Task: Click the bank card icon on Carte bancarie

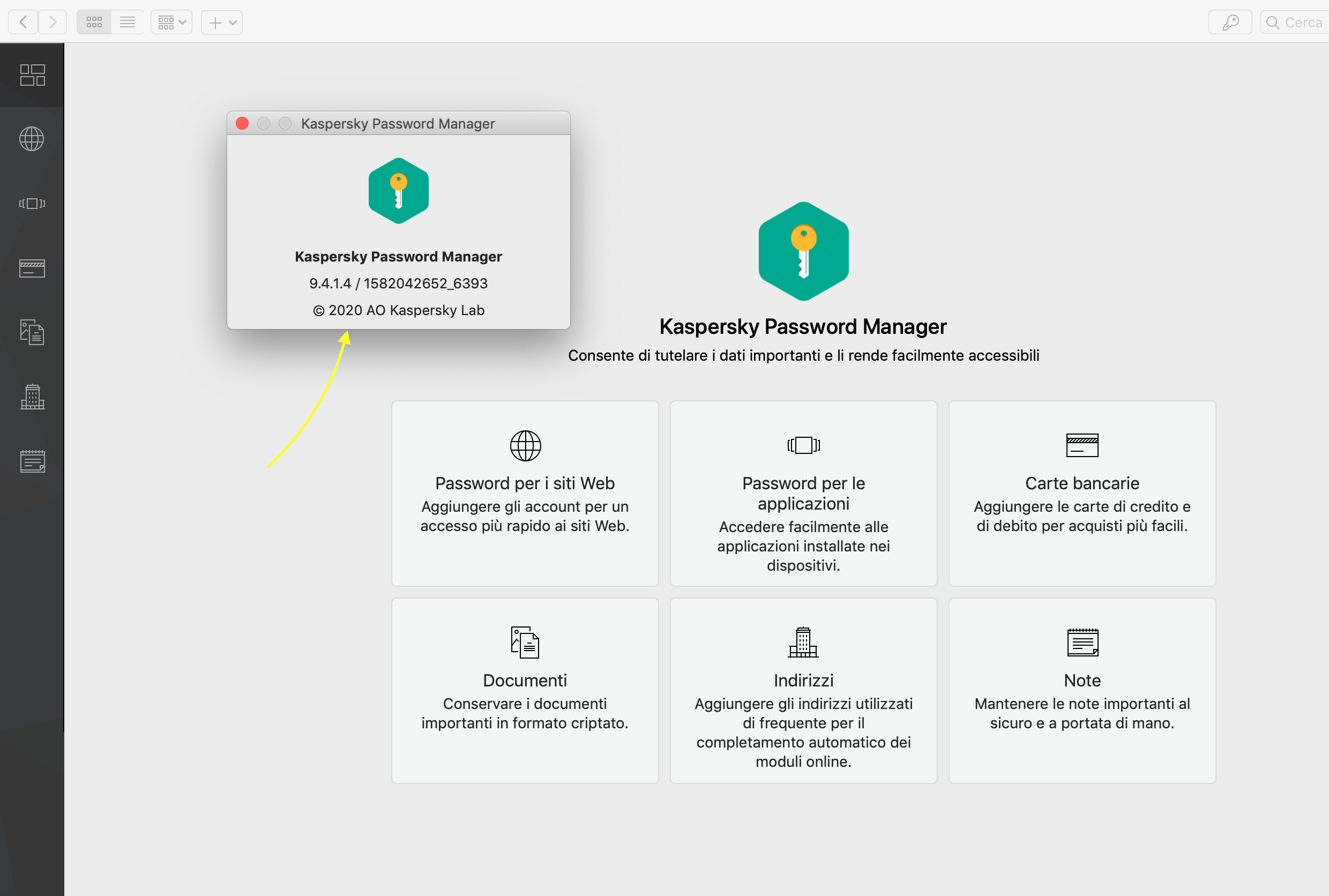Action: (x=1082, y=445)
